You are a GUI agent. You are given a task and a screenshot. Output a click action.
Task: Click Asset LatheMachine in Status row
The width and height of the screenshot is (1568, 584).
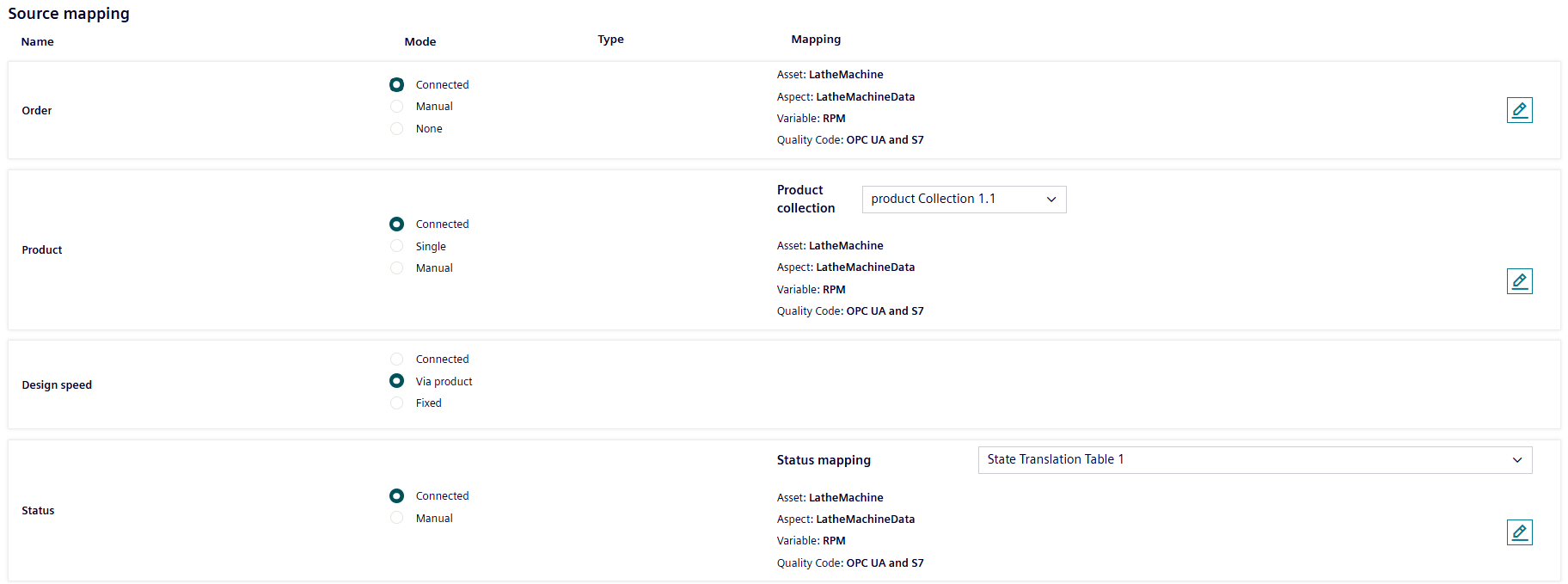830,498
